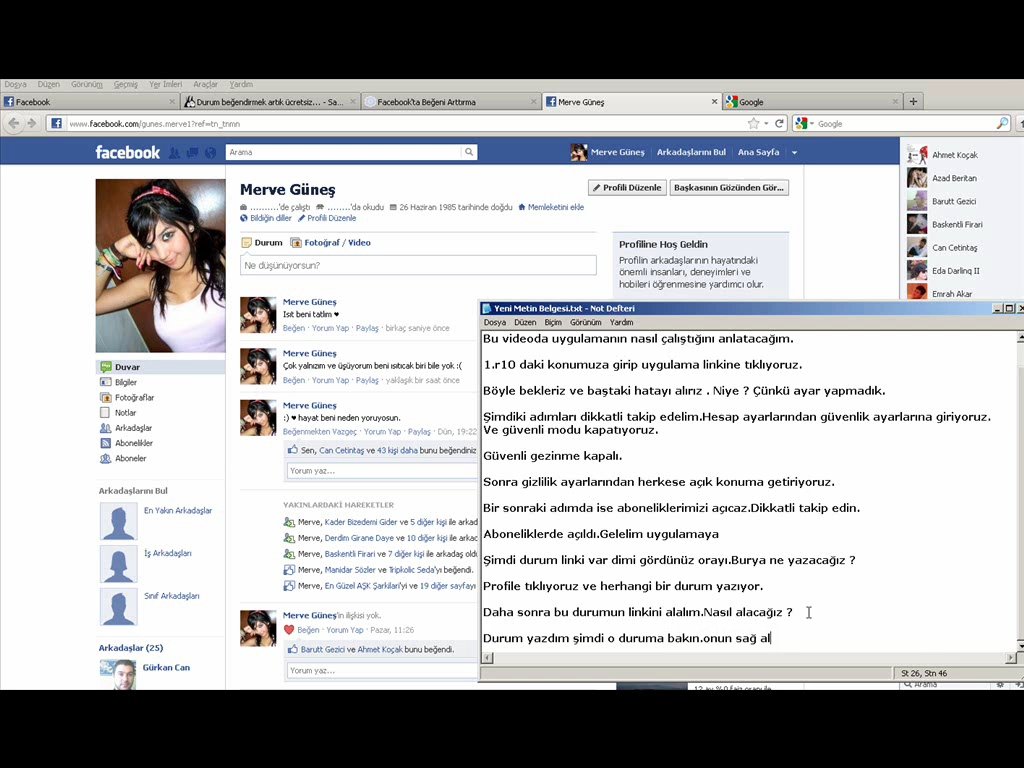The height and width of the screenshot is (768, 1024).
Task: Open Notepad Görünüm menu
Action: click(585, 322)
